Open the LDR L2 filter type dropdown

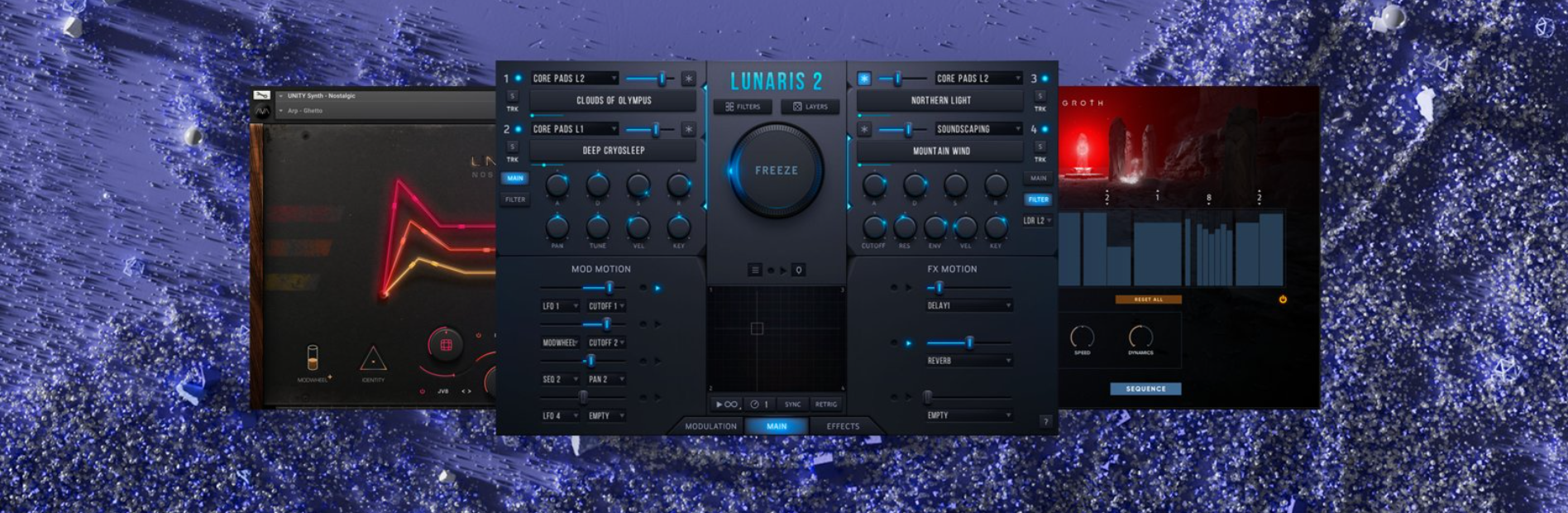1037,221
